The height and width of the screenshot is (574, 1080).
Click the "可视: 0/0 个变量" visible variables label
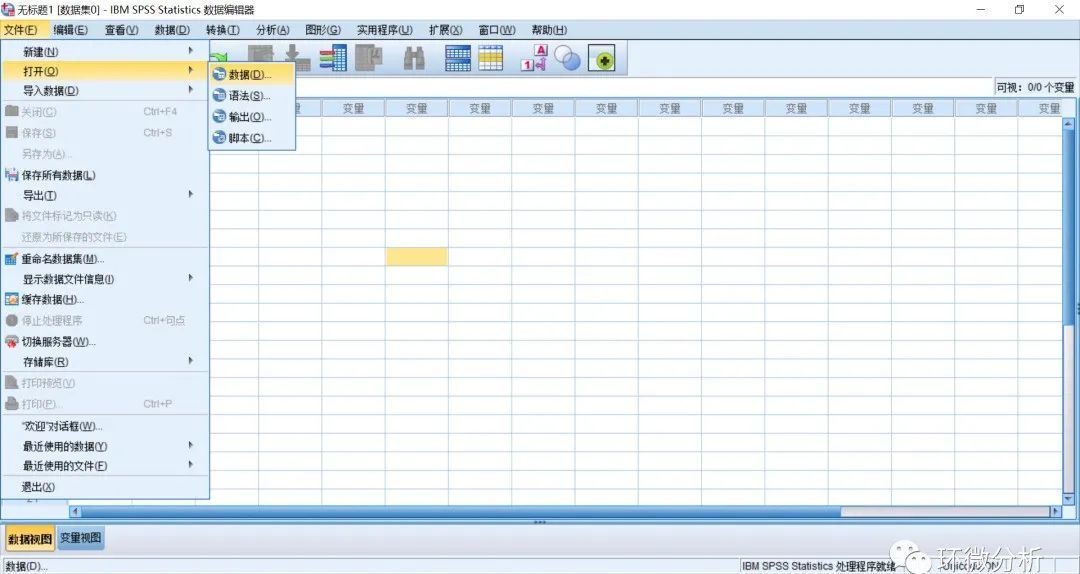pos(1035,88)
